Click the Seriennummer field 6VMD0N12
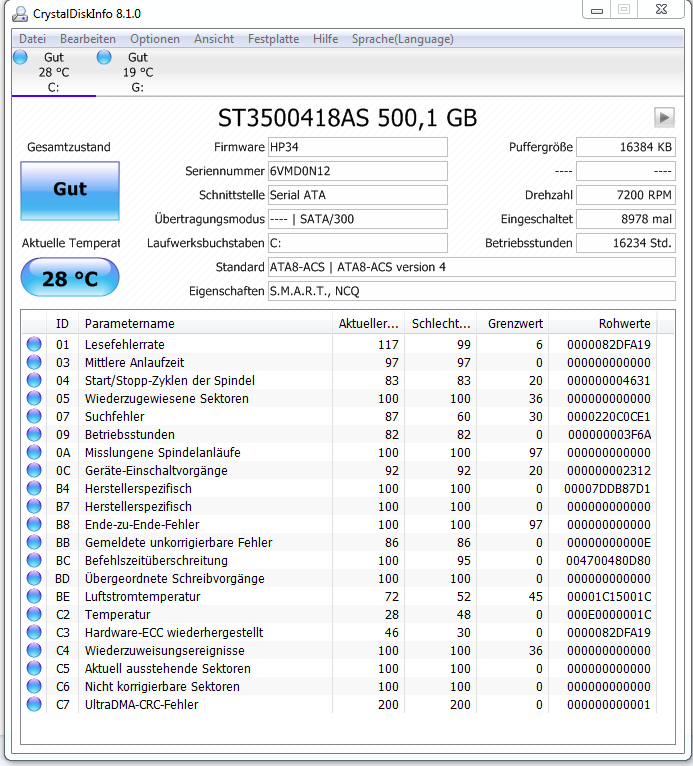The height and width of the screenshot is (766, 693). point(357,171)
